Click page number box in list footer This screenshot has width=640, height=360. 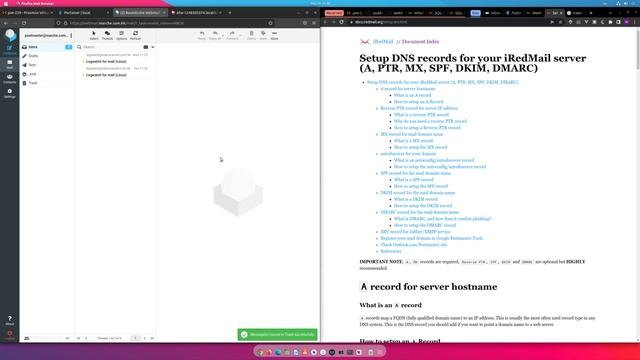135,338
